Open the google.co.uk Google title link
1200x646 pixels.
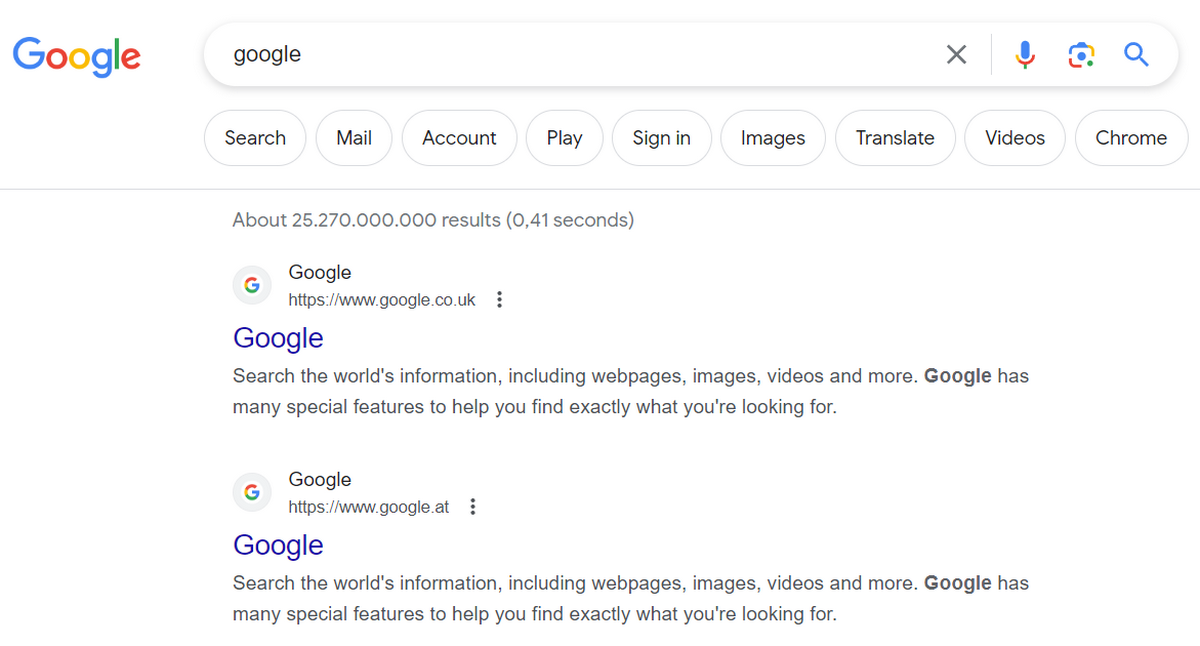pos(278,338)
